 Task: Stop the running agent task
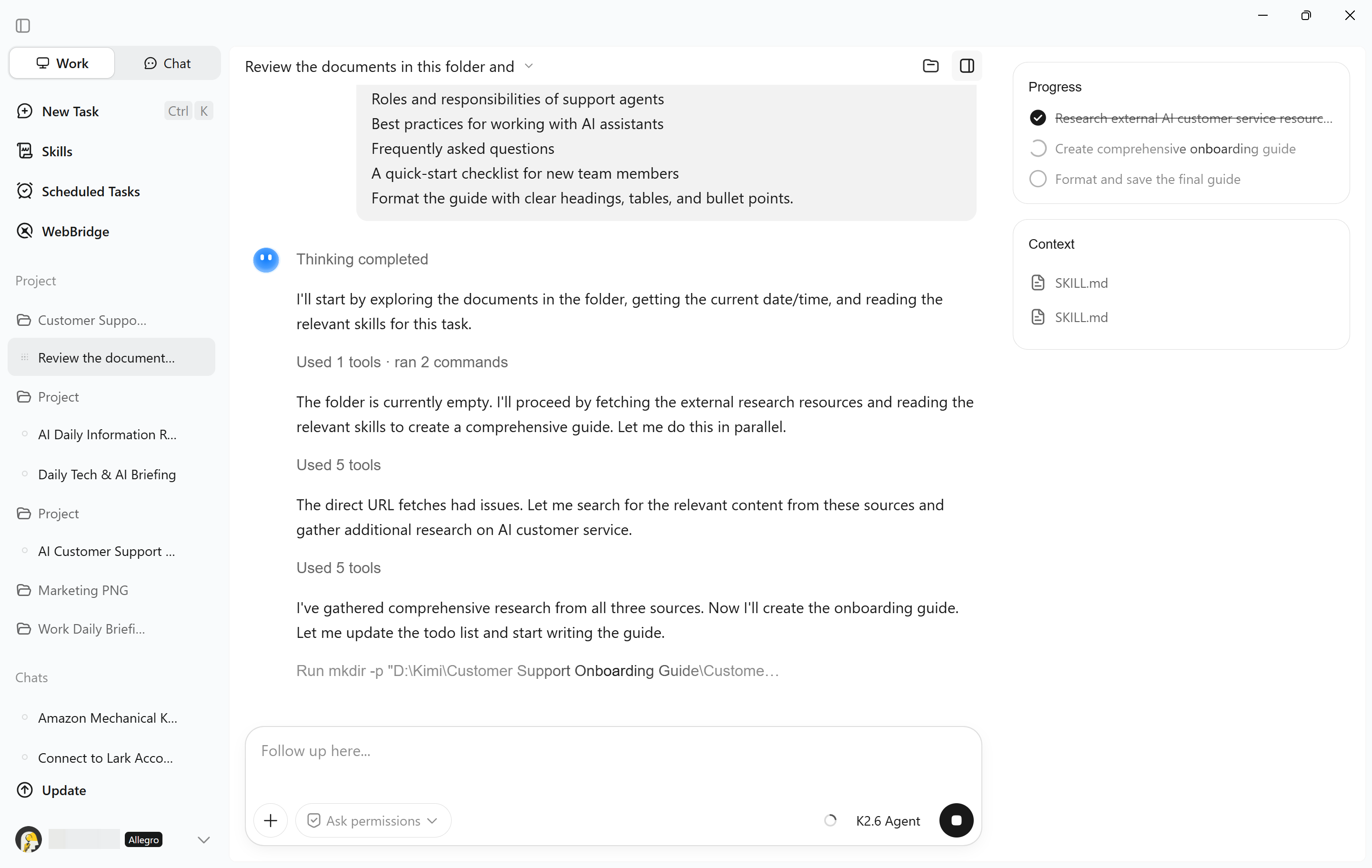pos(956,820)
